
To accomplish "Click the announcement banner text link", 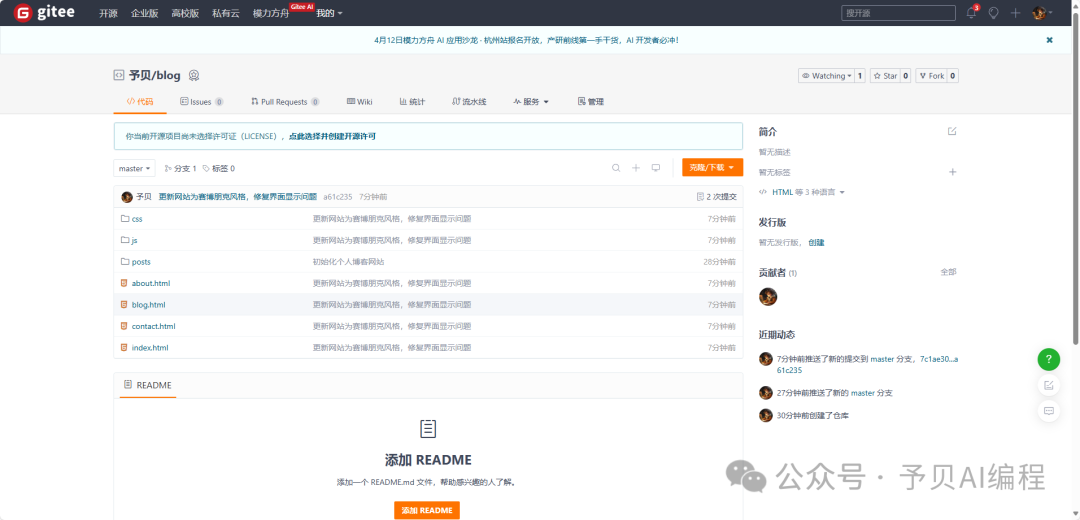I will (x=526, y=40).
